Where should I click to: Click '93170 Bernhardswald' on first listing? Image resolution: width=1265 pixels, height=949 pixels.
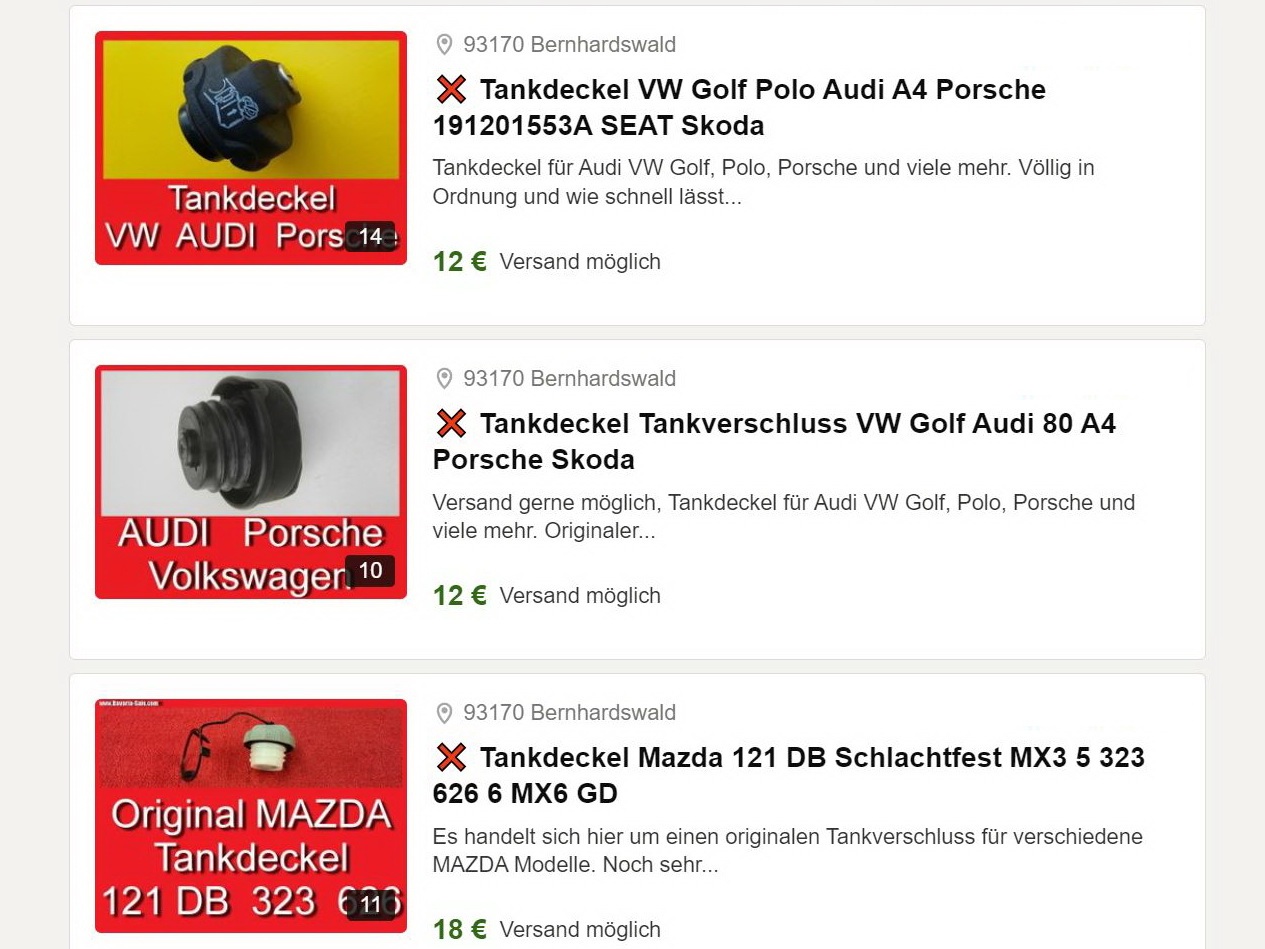coord(569,45)
